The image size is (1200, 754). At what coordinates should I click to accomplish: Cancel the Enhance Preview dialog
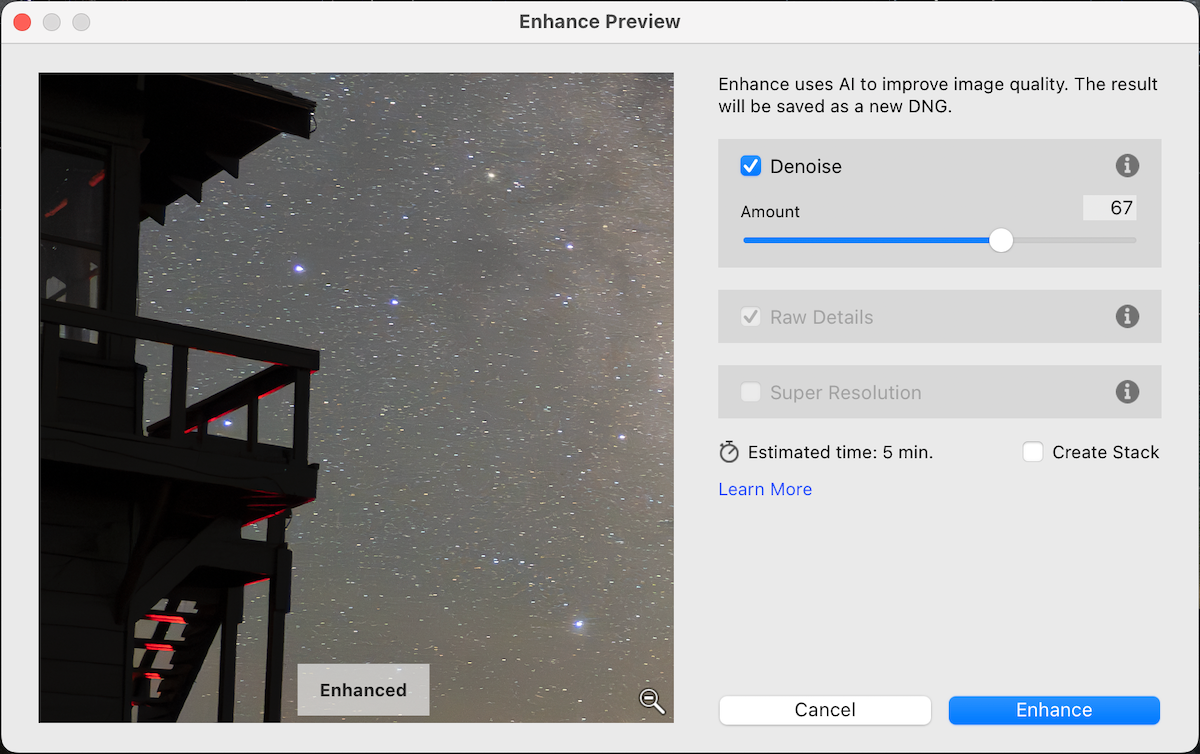tap(824, 710)
